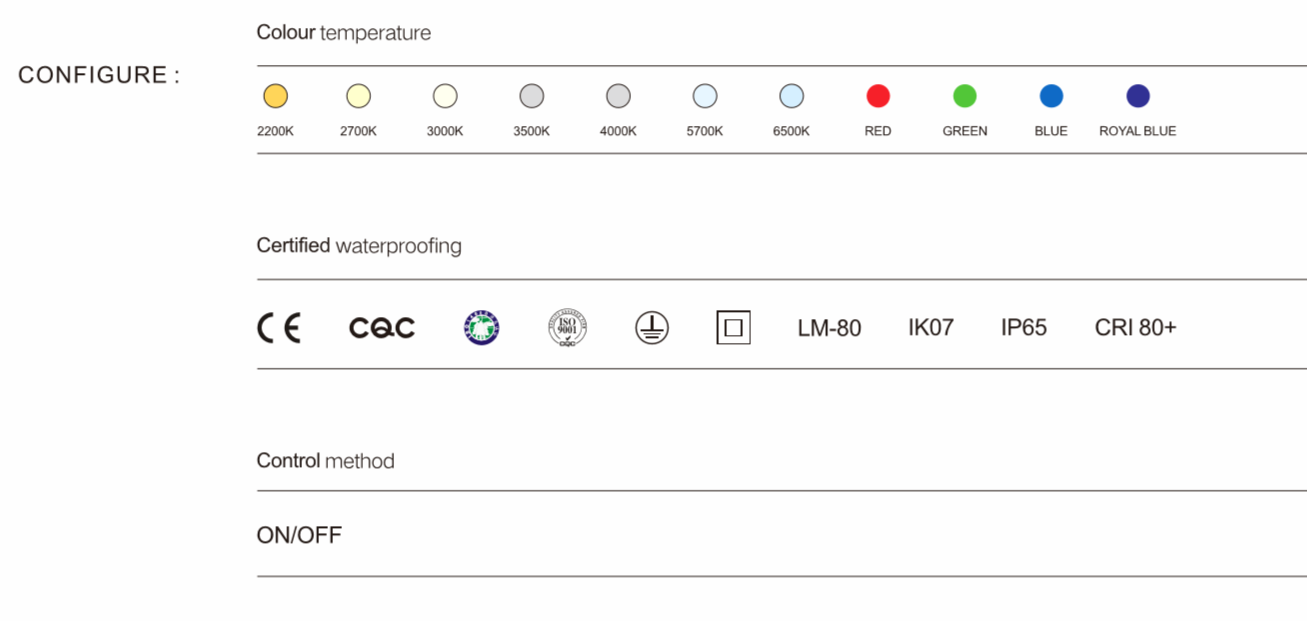Click the ISO 9001 certification seal
1307x621 pixels.
(567, 328)
